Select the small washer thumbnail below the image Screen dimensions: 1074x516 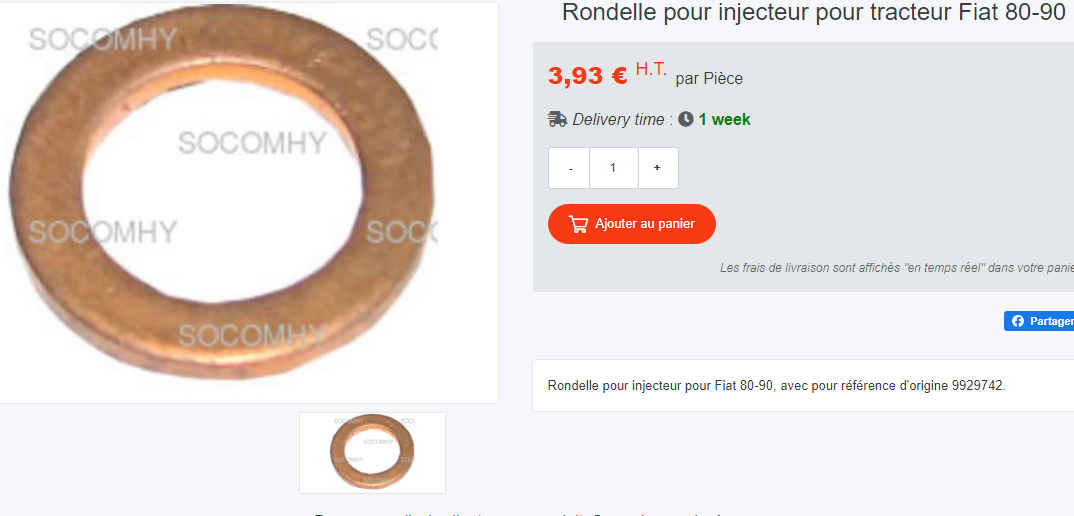[373, 452]
